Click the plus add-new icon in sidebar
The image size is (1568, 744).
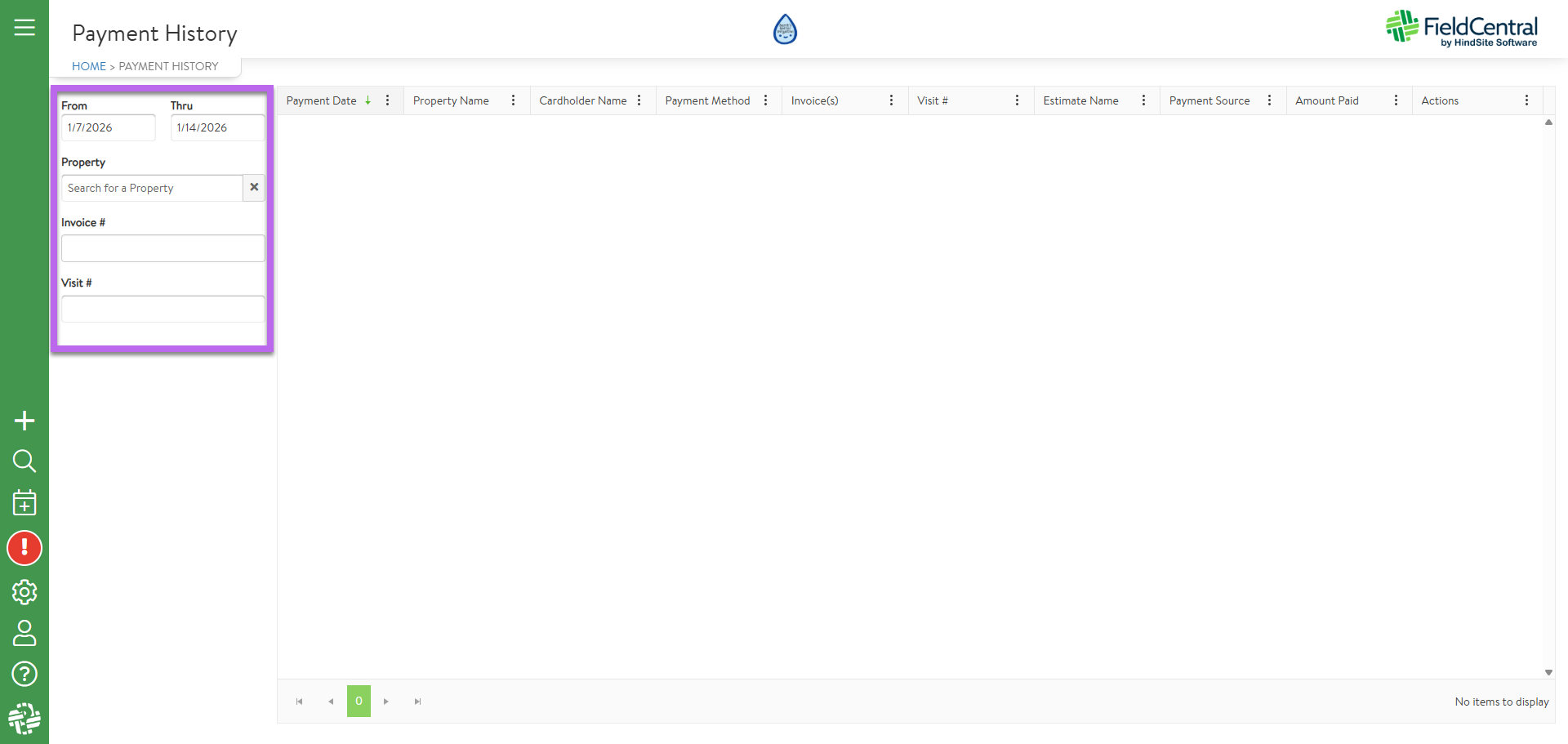[24, 421]
